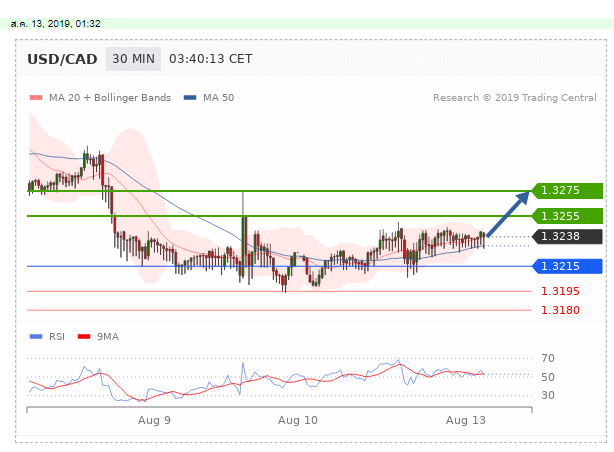Click the MA 20 + Bollinger Bands label
This screenshot has width=614, height=452.
point(110,98)
